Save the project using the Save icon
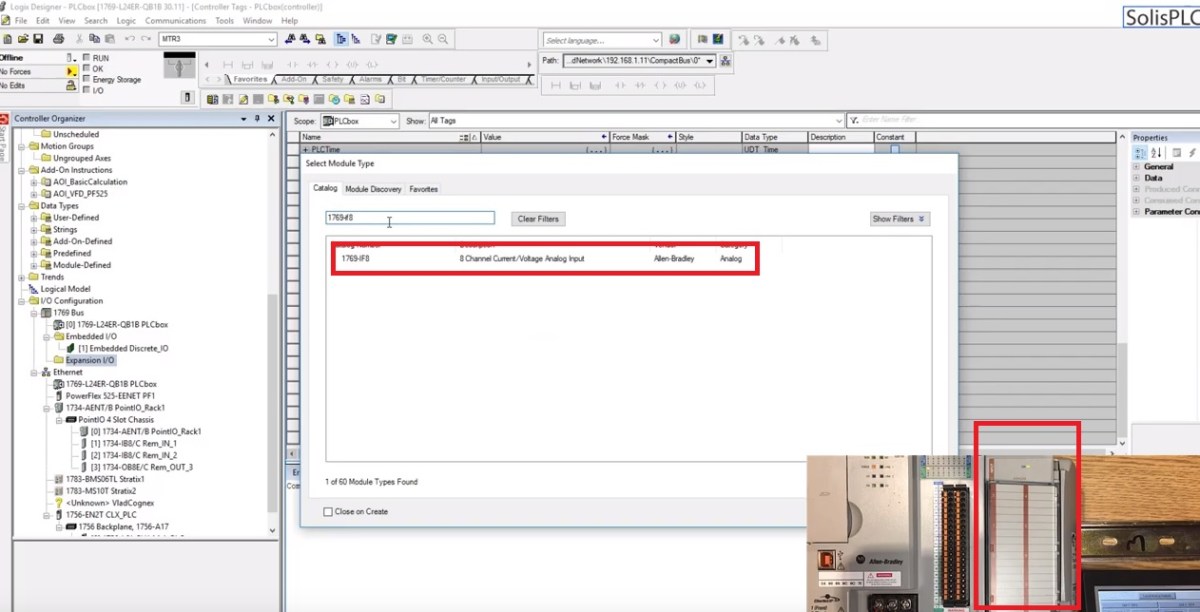1200x612 pixels. click(36, 39)
